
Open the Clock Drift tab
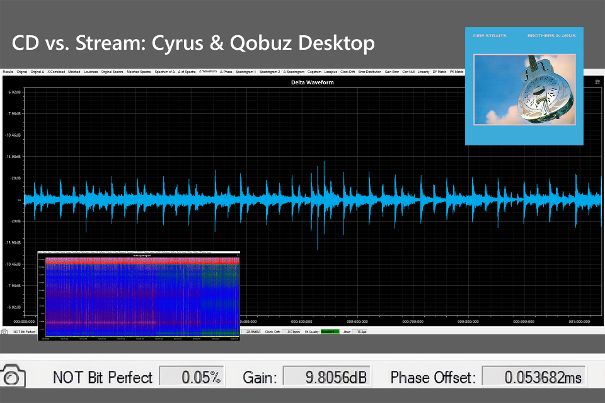click(348, 71)
